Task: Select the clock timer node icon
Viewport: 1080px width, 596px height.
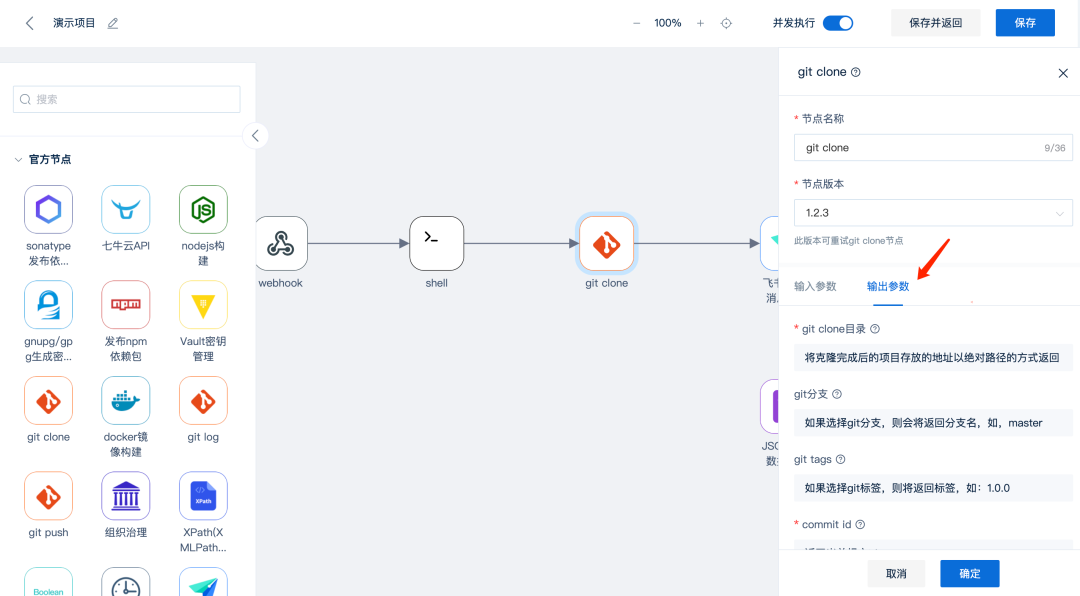Action: [x=125, y=582]
